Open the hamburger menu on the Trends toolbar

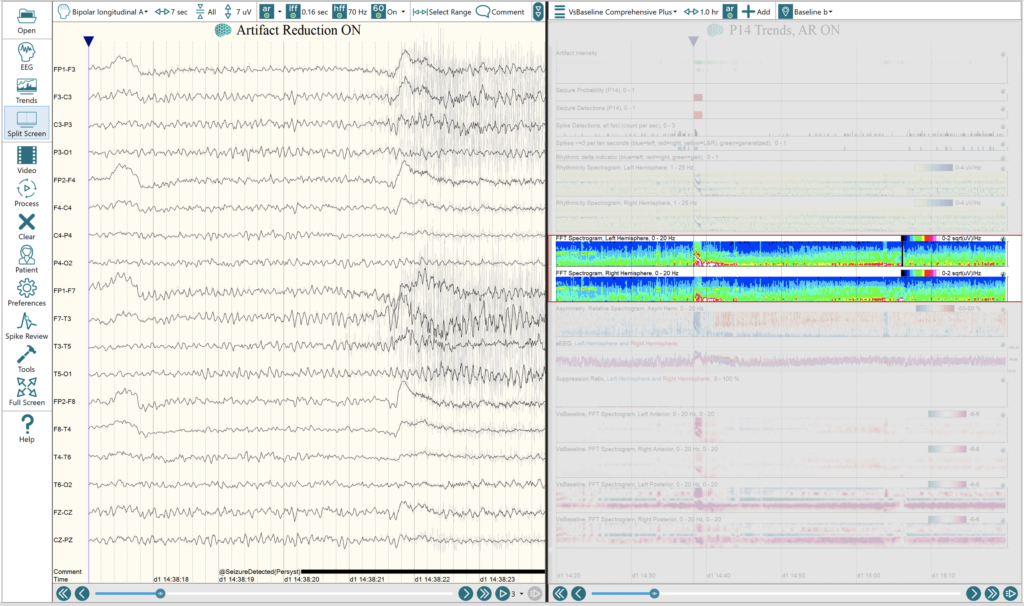pyautogui.click(x=560, y=11)
